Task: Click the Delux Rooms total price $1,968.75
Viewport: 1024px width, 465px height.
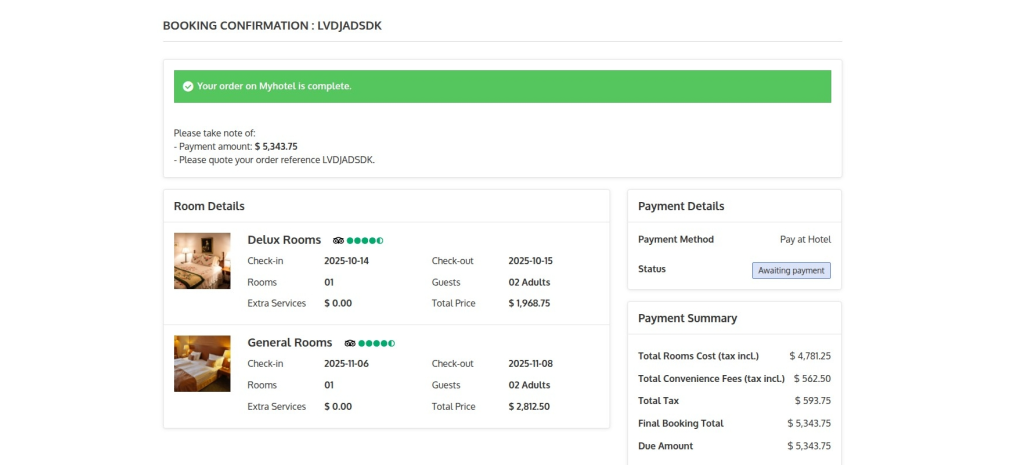Action: point(529,303)
